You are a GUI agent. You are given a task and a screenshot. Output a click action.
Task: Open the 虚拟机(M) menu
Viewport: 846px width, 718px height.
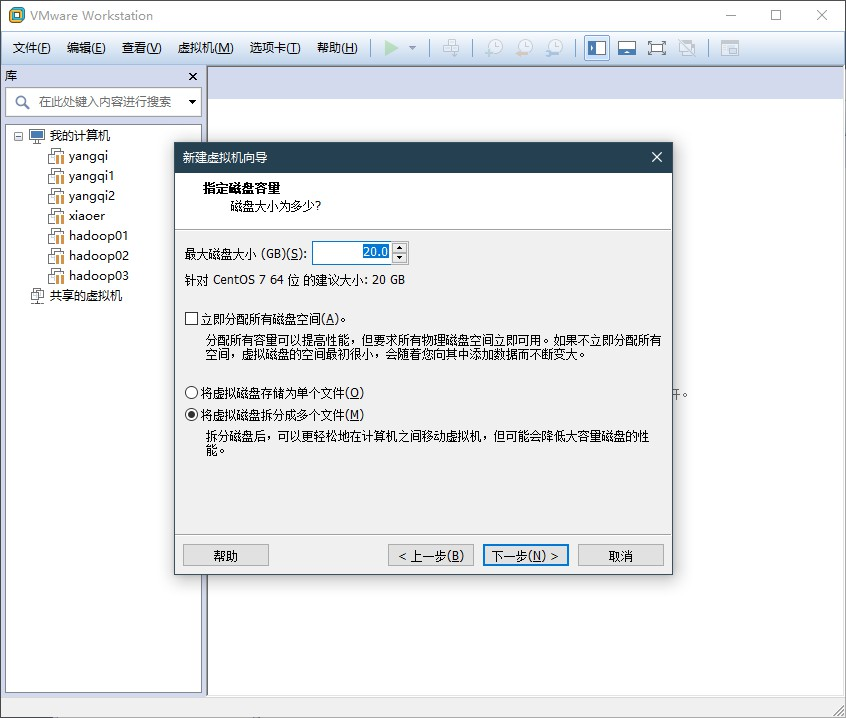coord(206,48)
